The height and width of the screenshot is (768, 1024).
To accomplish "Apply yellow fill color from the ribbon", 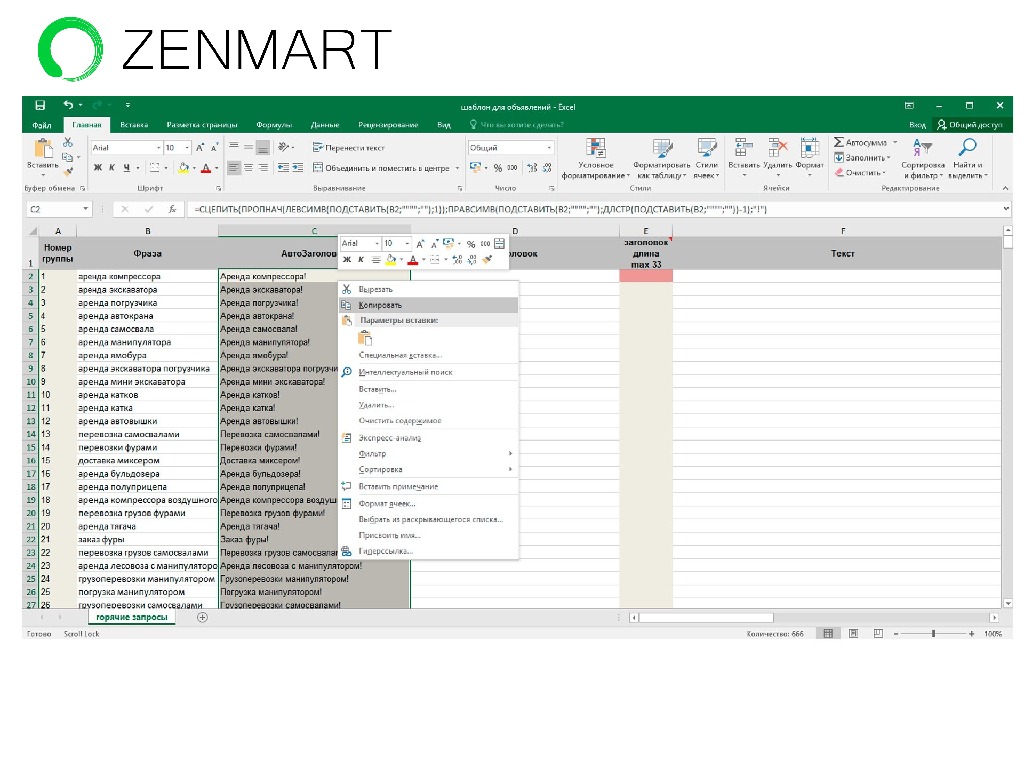I will (x=184, y=168).
